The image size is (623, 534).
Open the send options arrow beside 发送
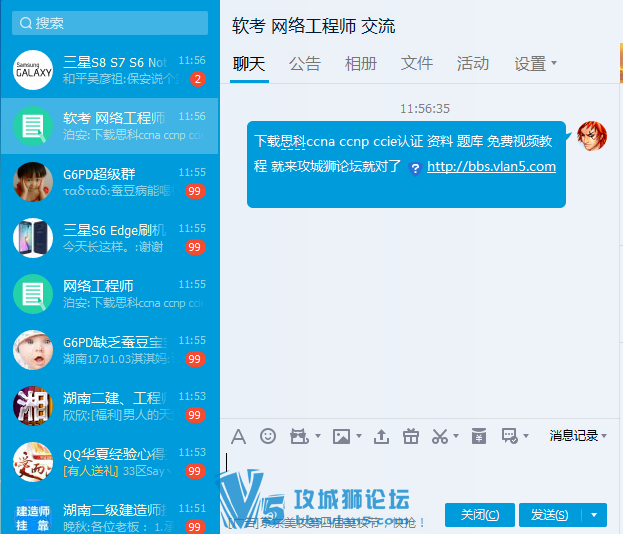[594, 515]
